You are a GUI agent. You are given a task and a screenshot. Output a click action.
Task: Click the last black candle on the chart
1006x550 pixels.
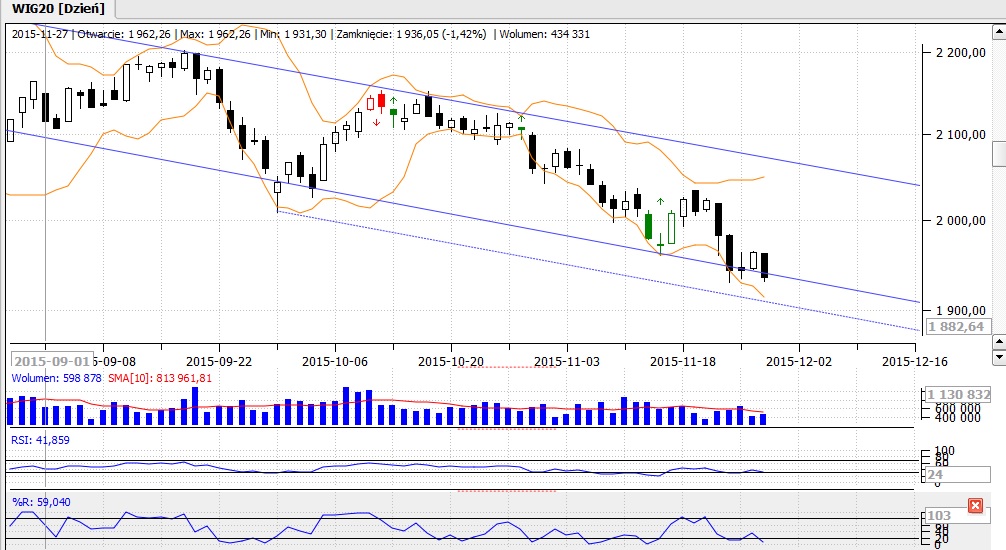coord(765,265)
